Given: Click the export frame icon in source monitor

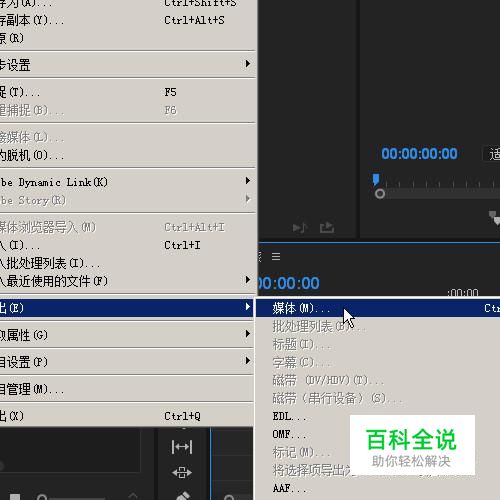Looking at the screenshot, I should (x=327, y=227).
